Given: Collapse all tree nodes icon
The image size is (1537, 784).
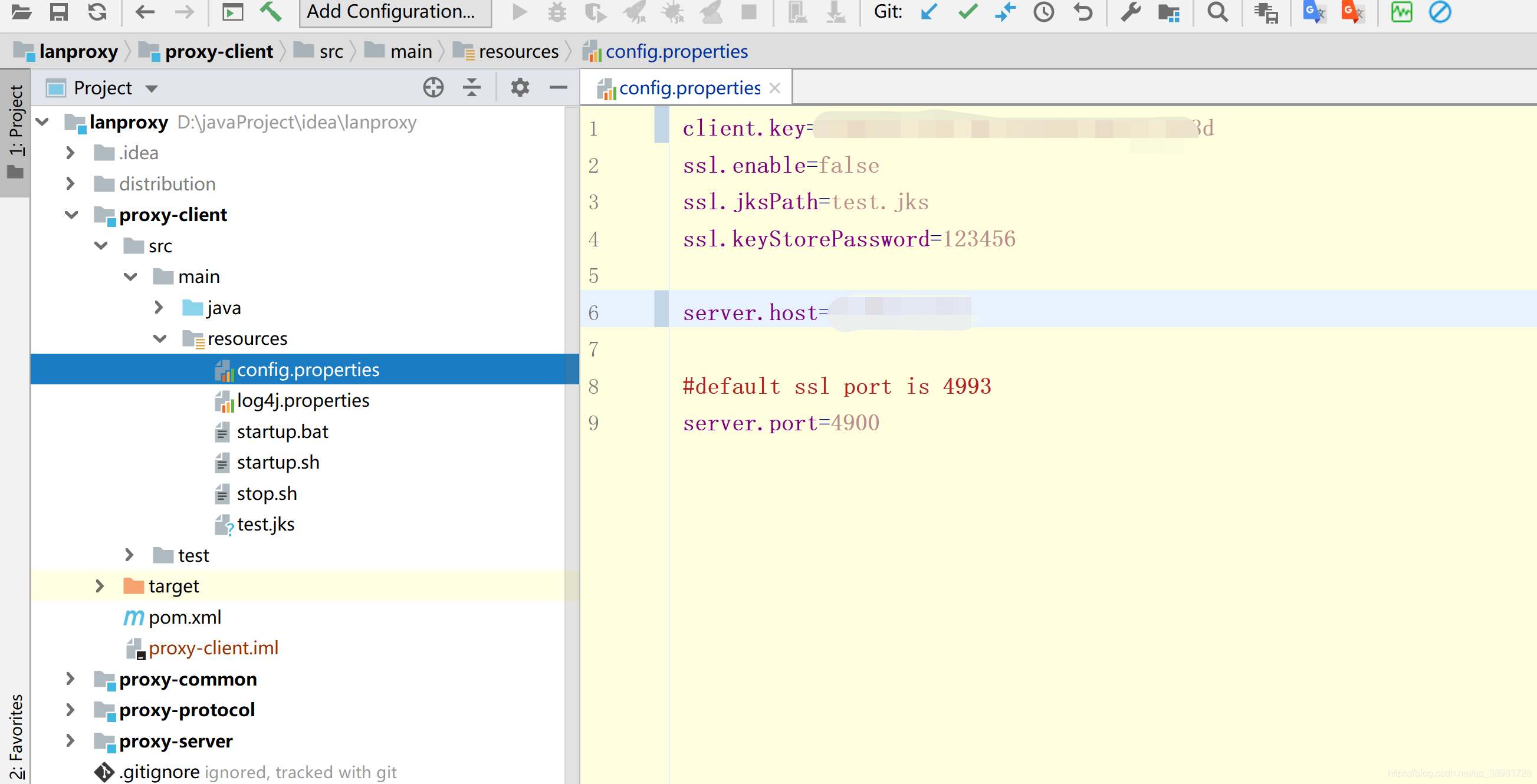Looking at the screenshot, I should pos(471,88).
